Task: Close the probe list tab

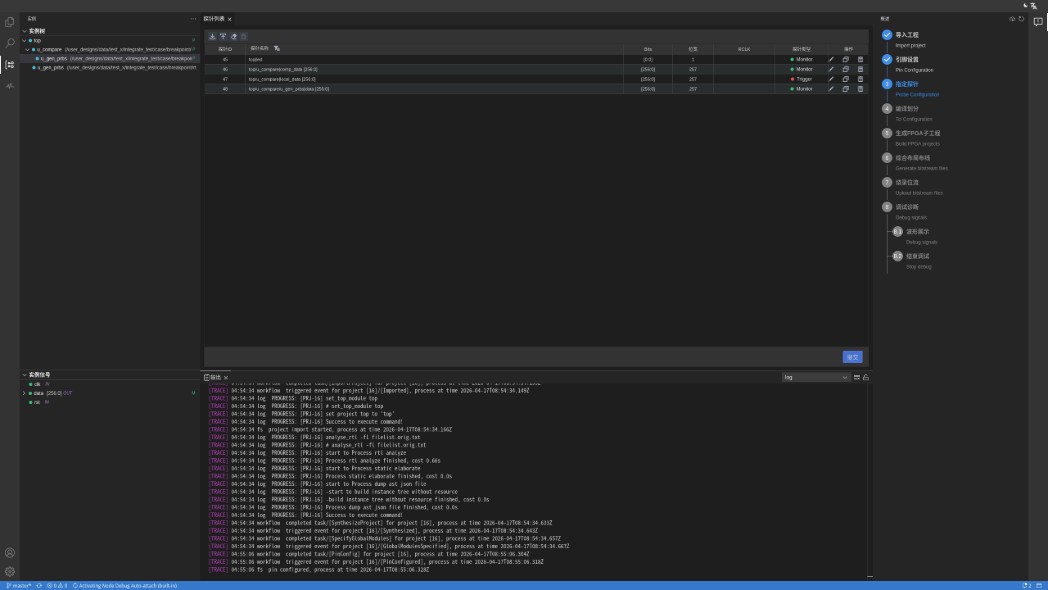Action: (229, 19)
